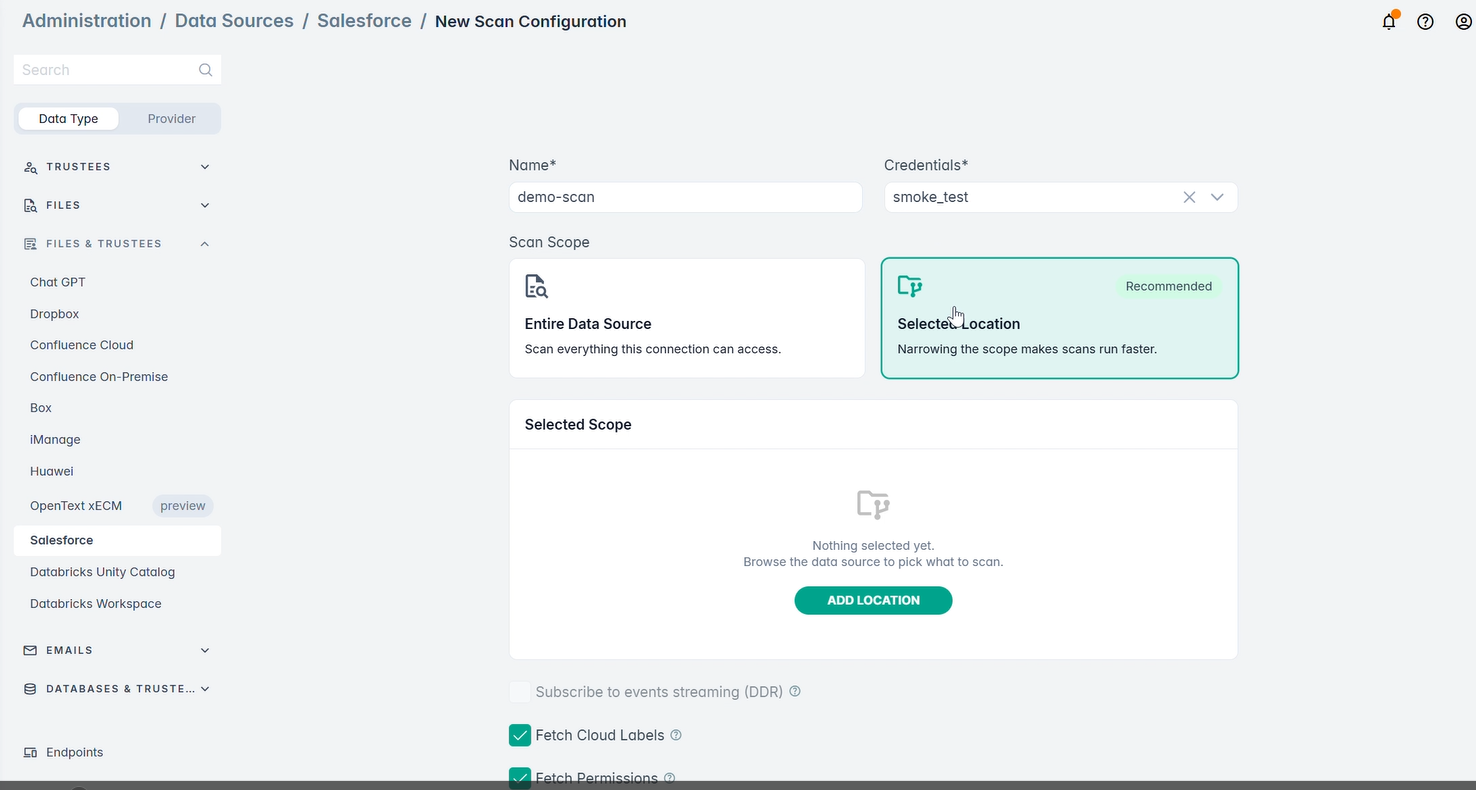Switch to the Provider tab
This screenshot has height=790, width=1476.
coord(172,118)
